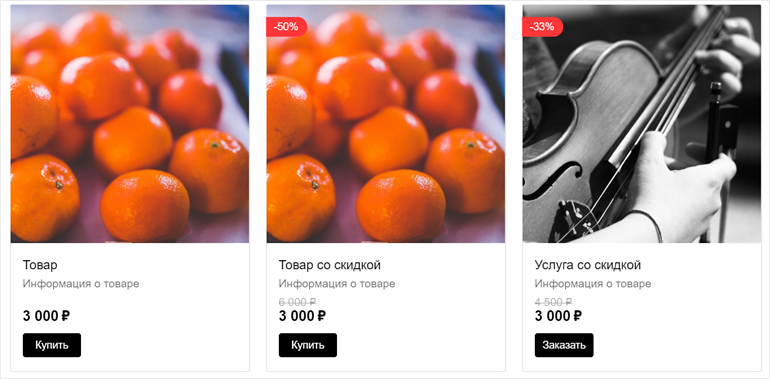Click "Информация о товаре" under "Товар со скидкой"
Image resolution: width=770 pixels, height=379 pixels.
point(337,284)
